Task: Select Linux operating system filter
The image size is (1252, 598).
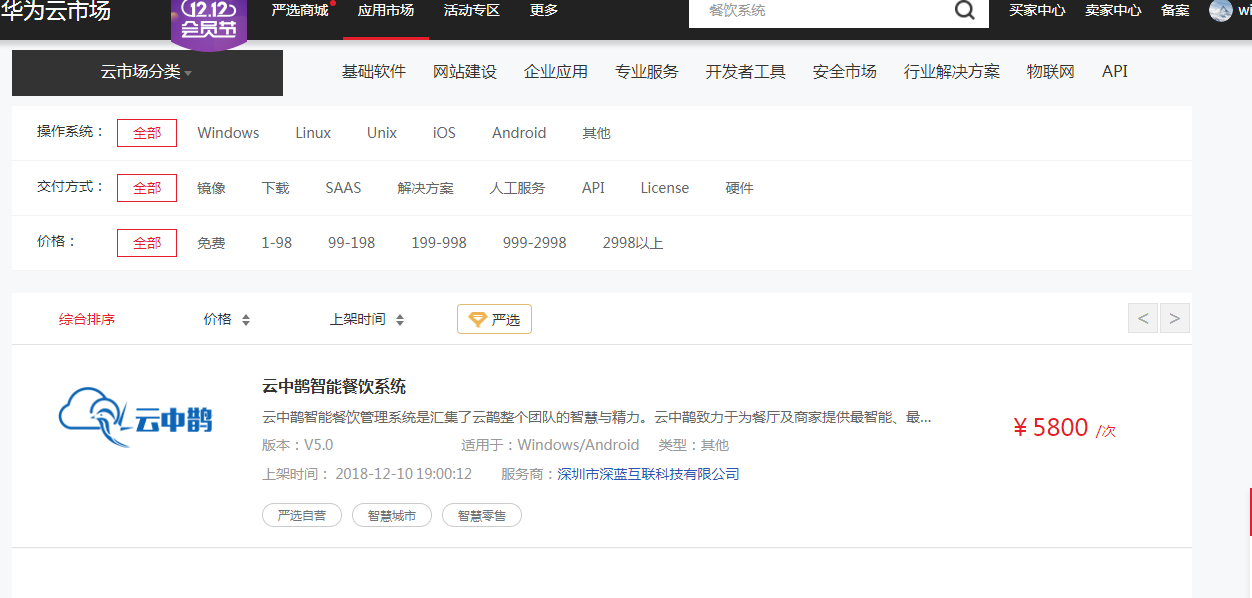Action: pyautogui.click(x=313, y=133)
